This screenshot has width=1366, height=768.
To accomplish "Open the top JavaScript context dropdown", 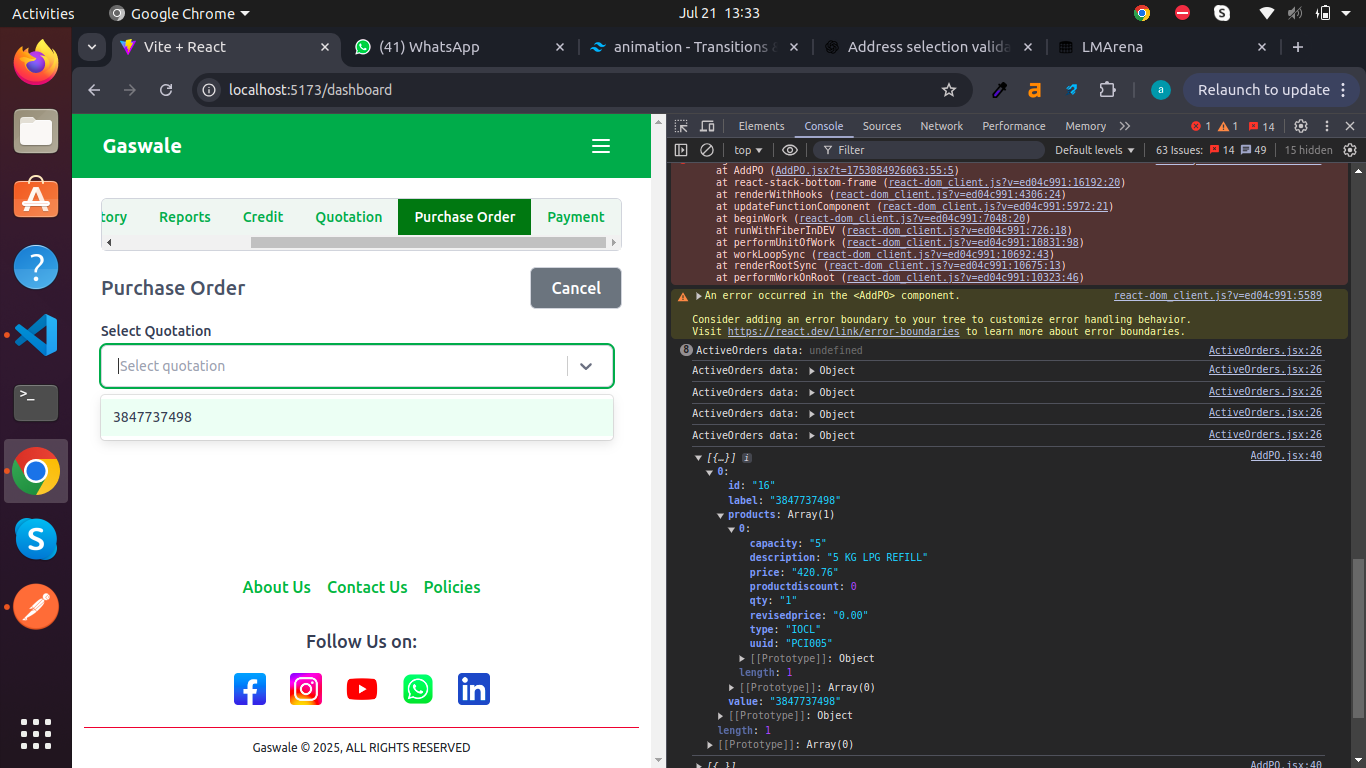I will tap(749, 150).
